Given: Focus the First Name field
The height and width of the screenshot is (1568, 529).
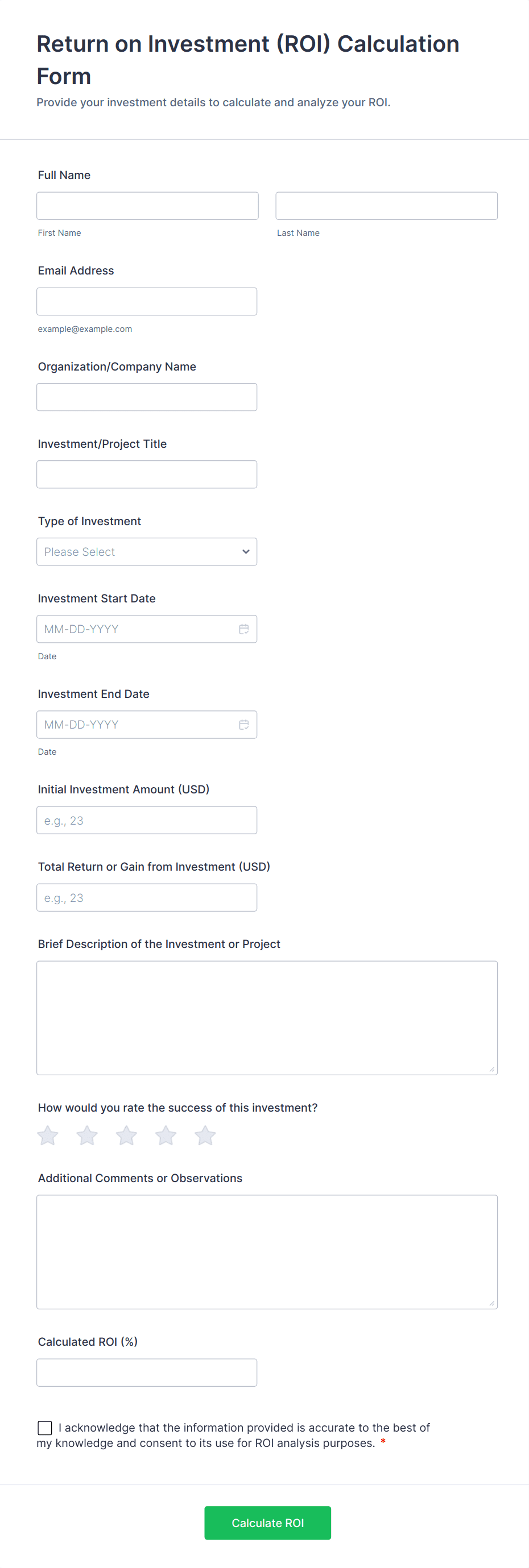Looking at the screenshot, I should click(147, 206).
